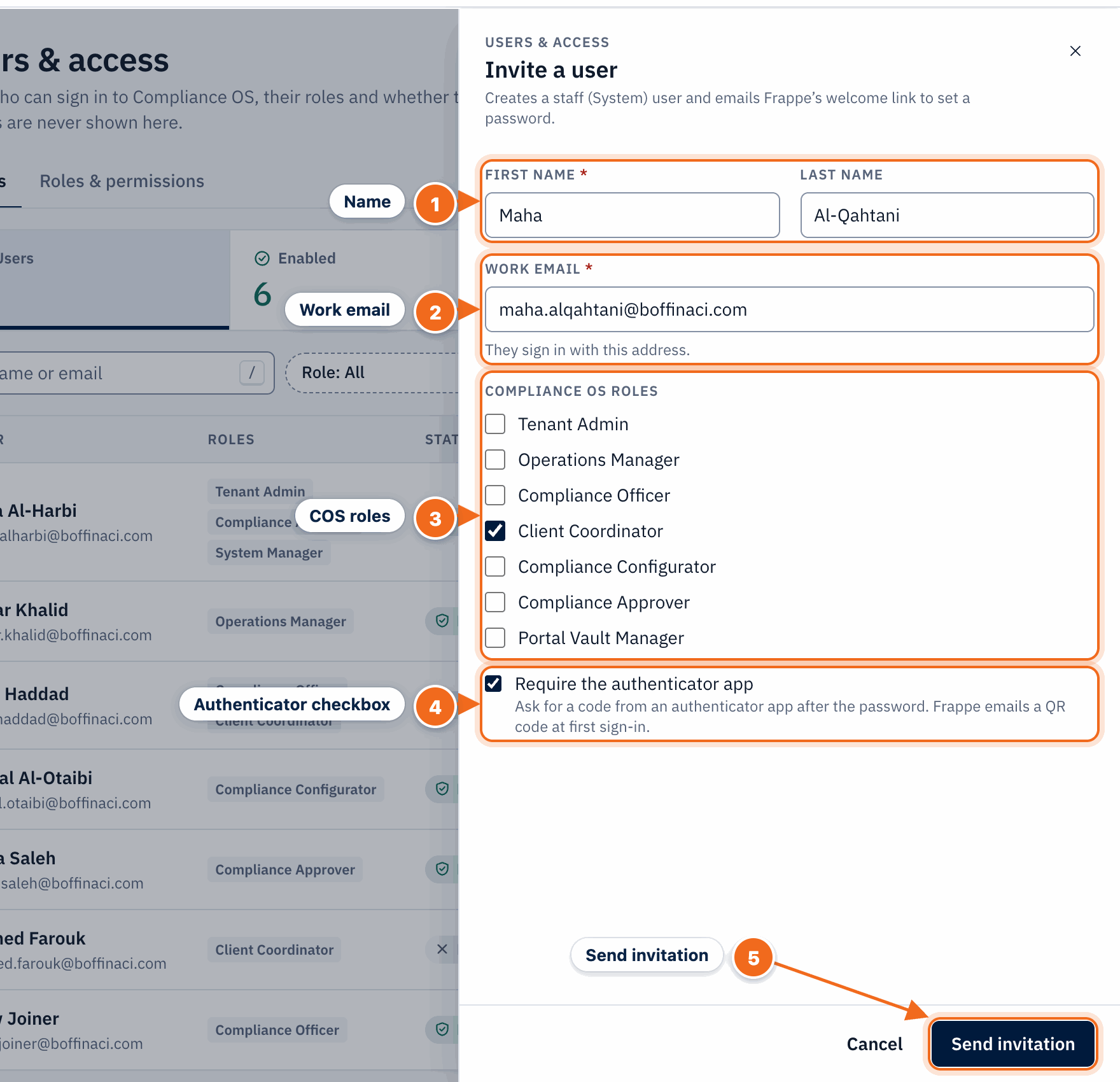Screen dimensions: 1120x1082
Task: Open the Role: All filter dropdown
Action: tap(372, 373)
